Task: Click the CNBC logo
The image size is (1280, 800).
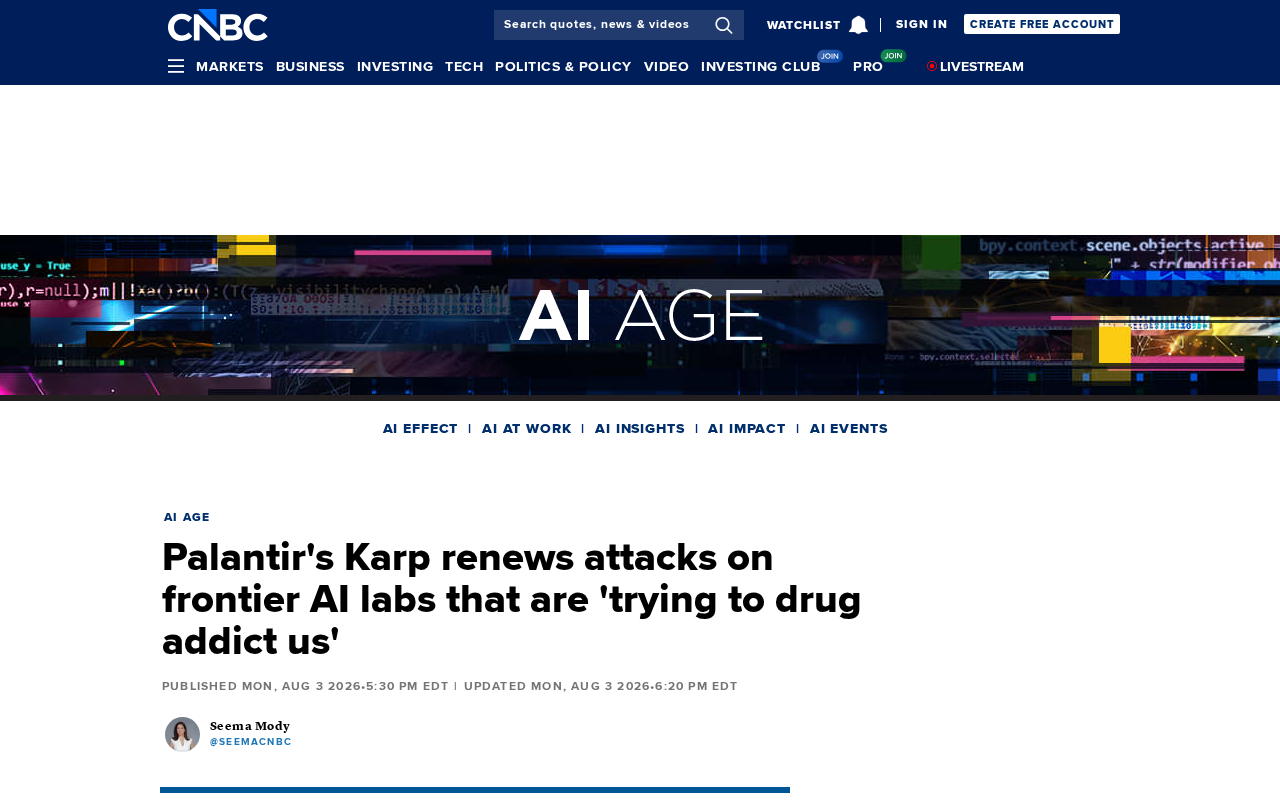Action: [x=217, y=25]
